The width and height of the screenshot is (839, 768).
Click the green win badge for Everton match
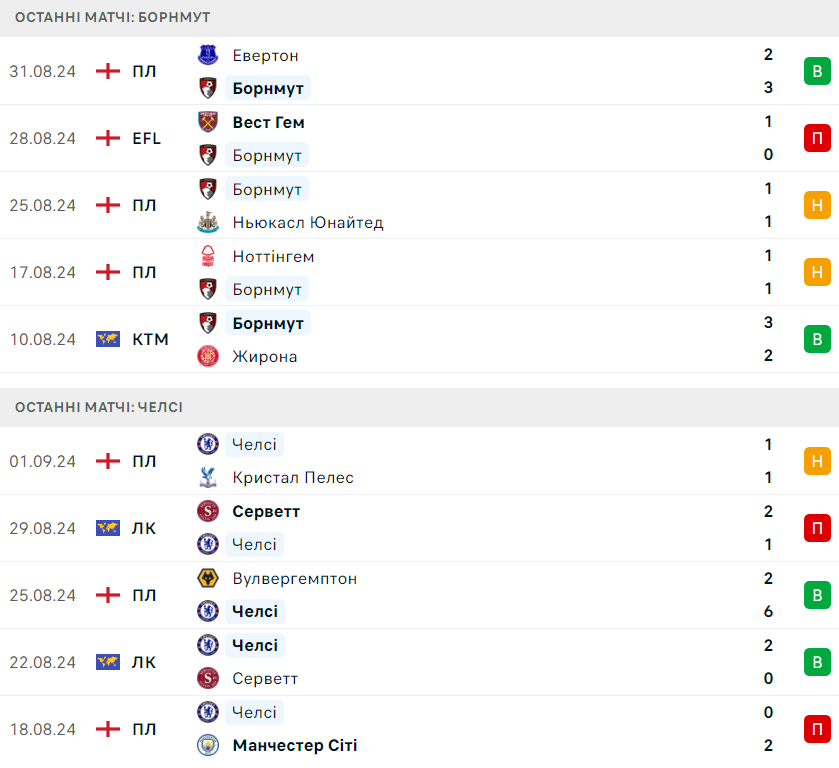coord(817,71)
